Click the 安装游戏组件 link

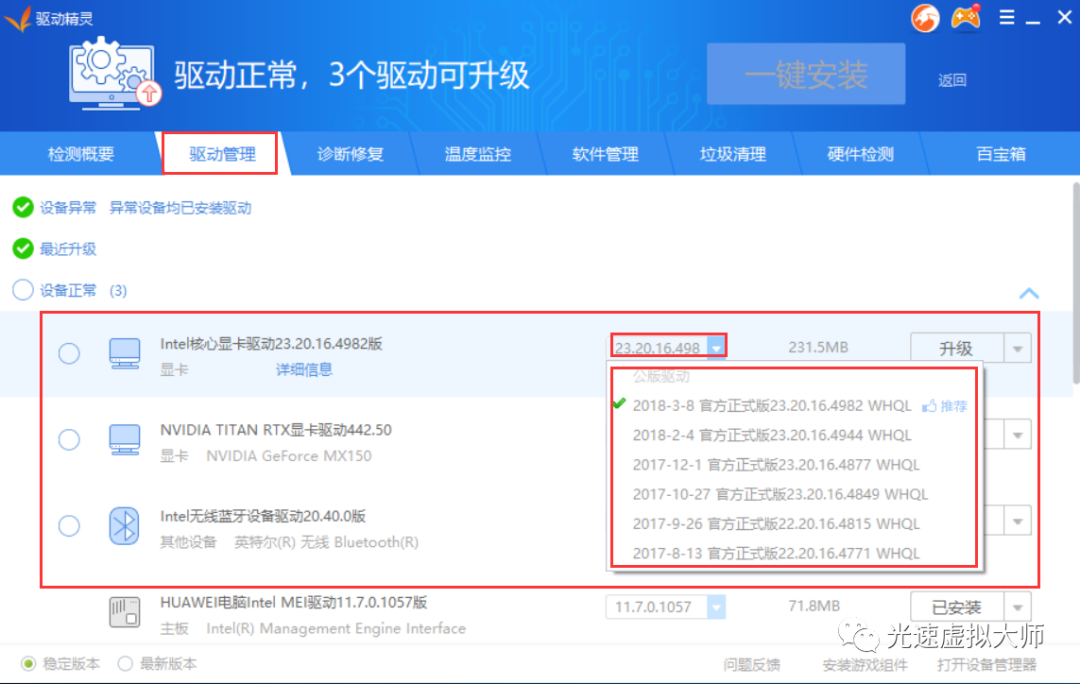(x=864, y=665)
